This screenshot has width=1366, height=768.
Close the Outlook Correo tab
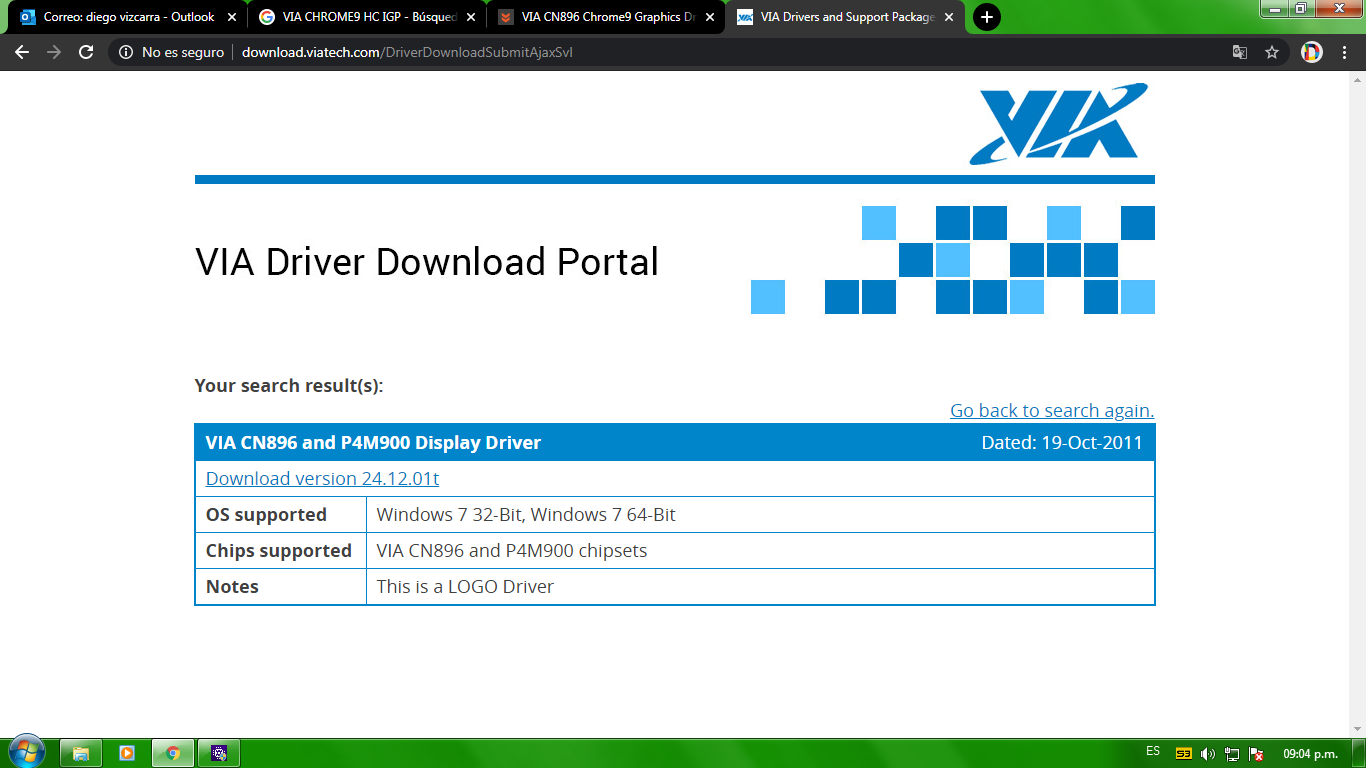(x=232, y=17)
